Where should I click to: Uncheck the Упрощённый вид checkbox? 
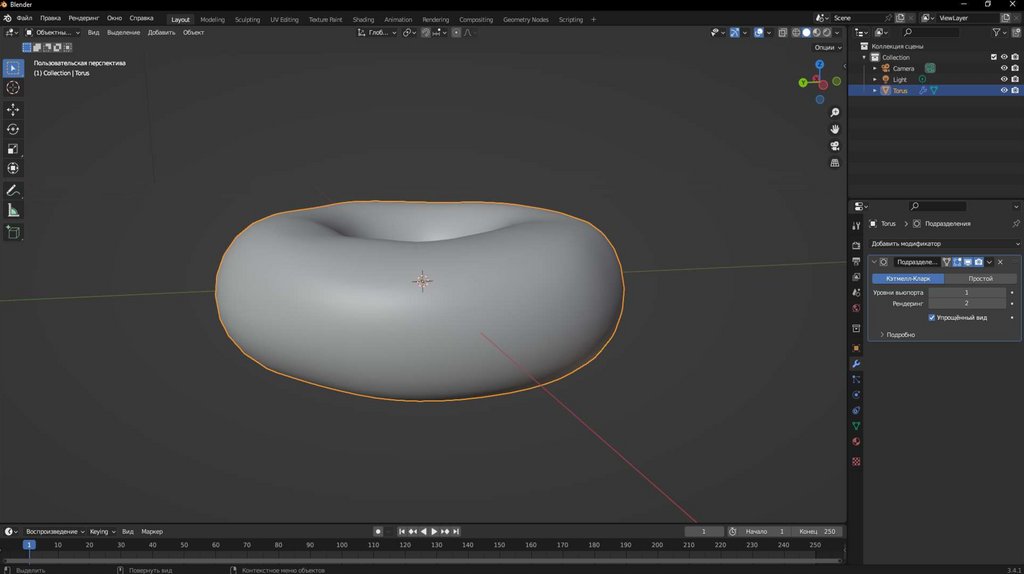pyautogui.click(x=932, y=318)
